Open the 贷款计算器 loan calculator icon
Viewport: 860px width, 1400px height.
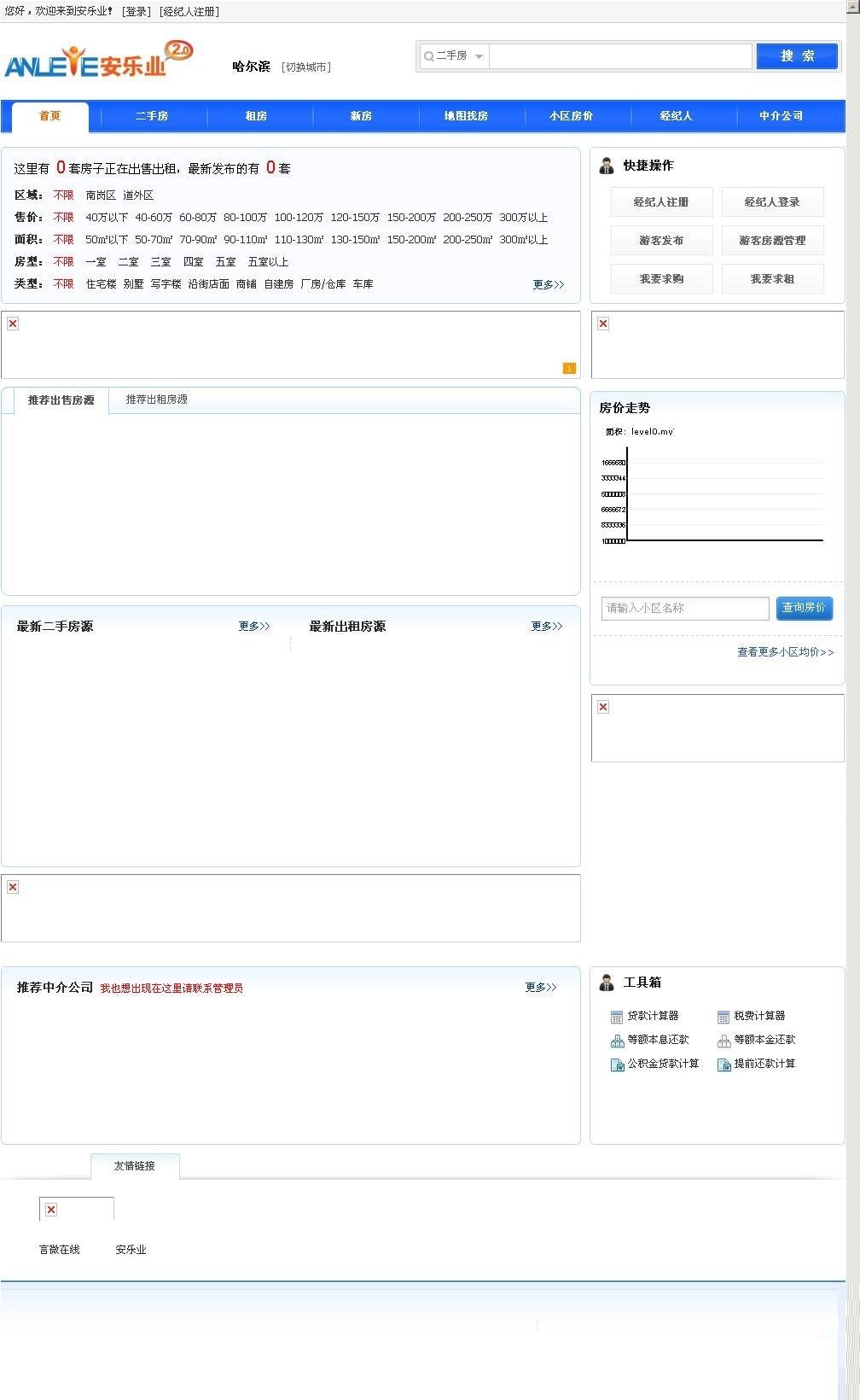pyautogui.click(x=617, y=1017)
